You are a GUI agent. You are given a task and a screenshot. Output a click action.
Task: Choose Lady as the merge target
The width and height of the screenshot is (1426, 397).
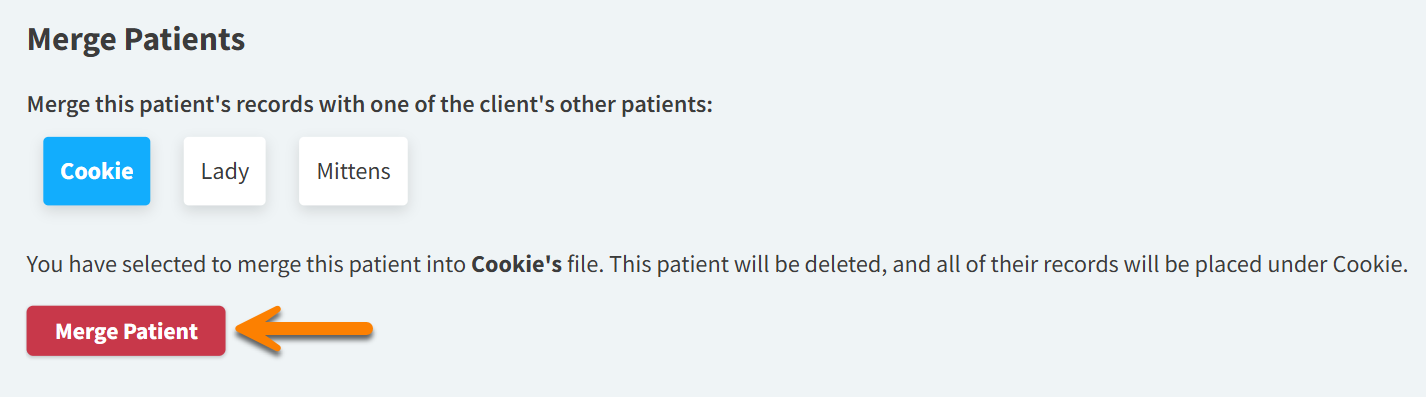pos(224,171)
